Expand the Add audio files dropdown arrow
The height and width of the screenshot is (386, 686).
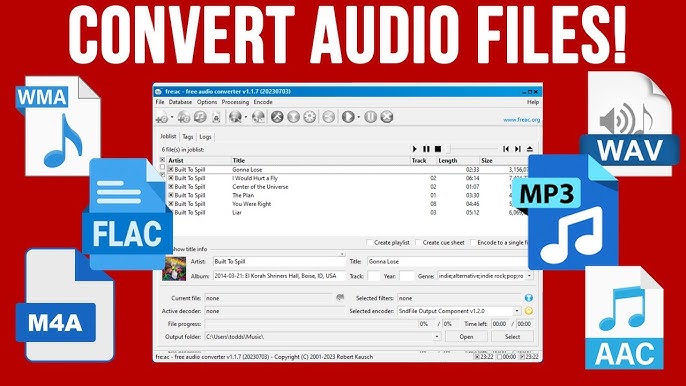tap(172, 117)
